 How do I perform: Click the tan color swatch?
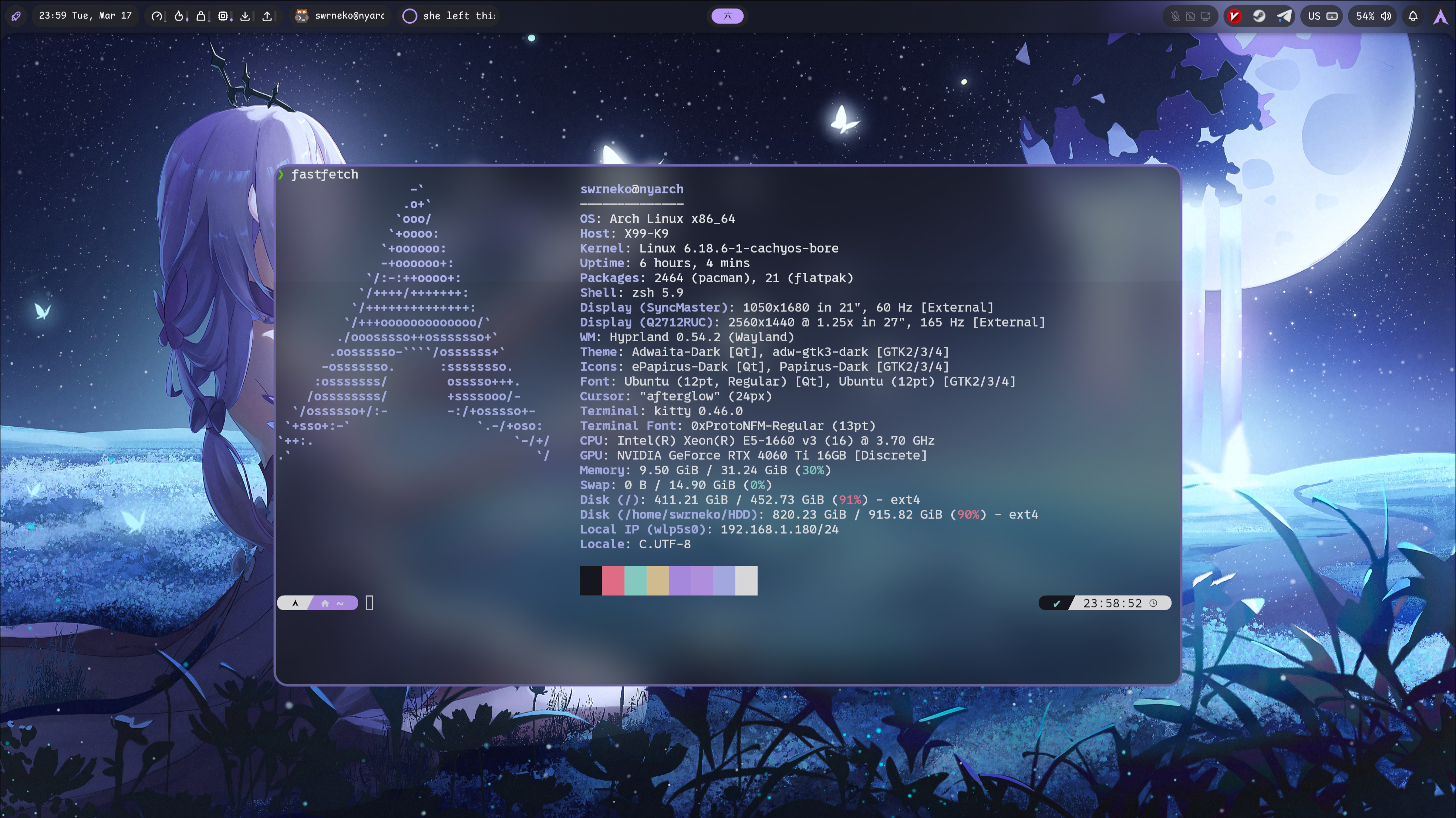point(657,581)
